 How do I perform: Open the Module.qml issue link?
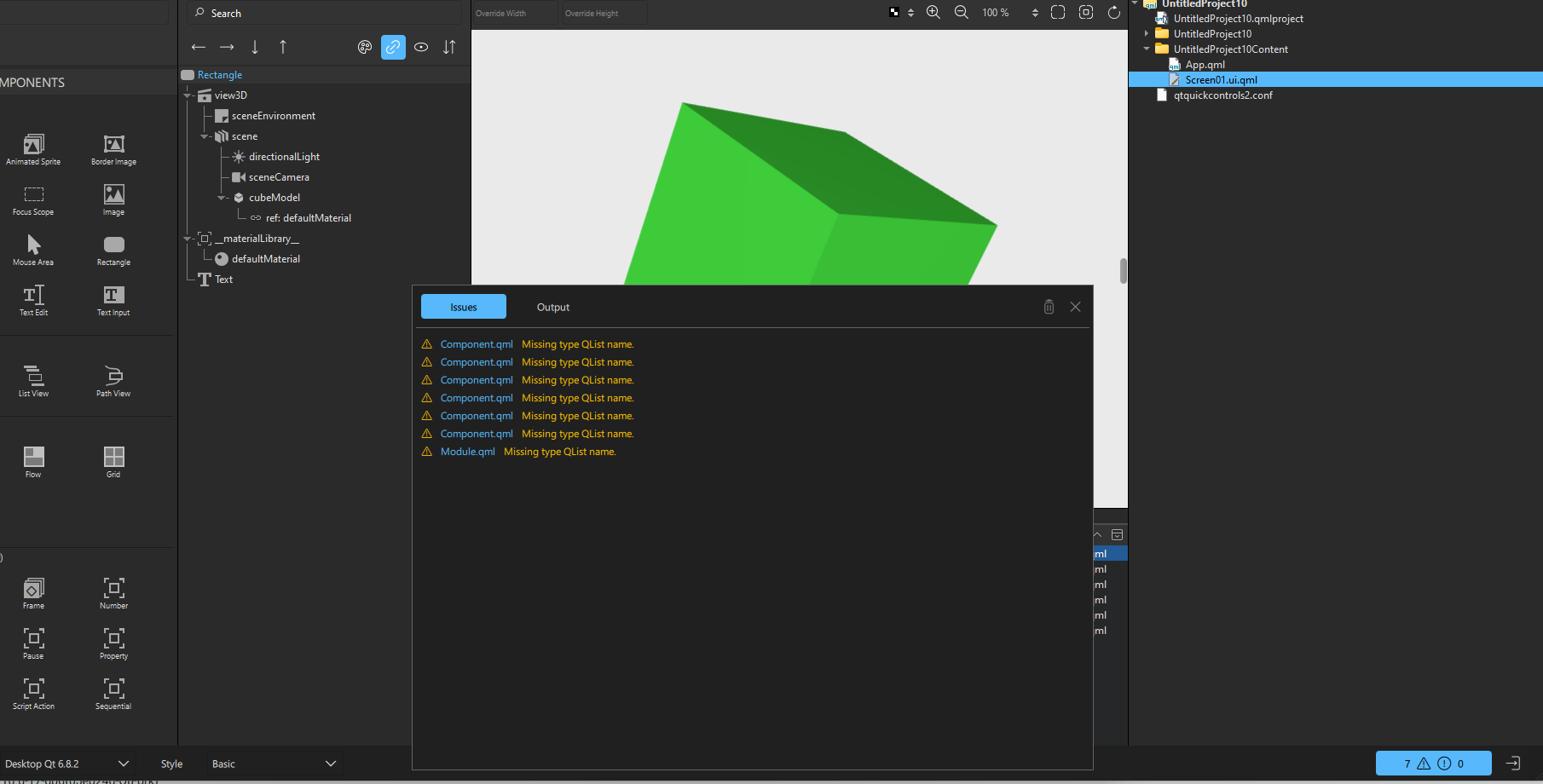tap(467, 452)
